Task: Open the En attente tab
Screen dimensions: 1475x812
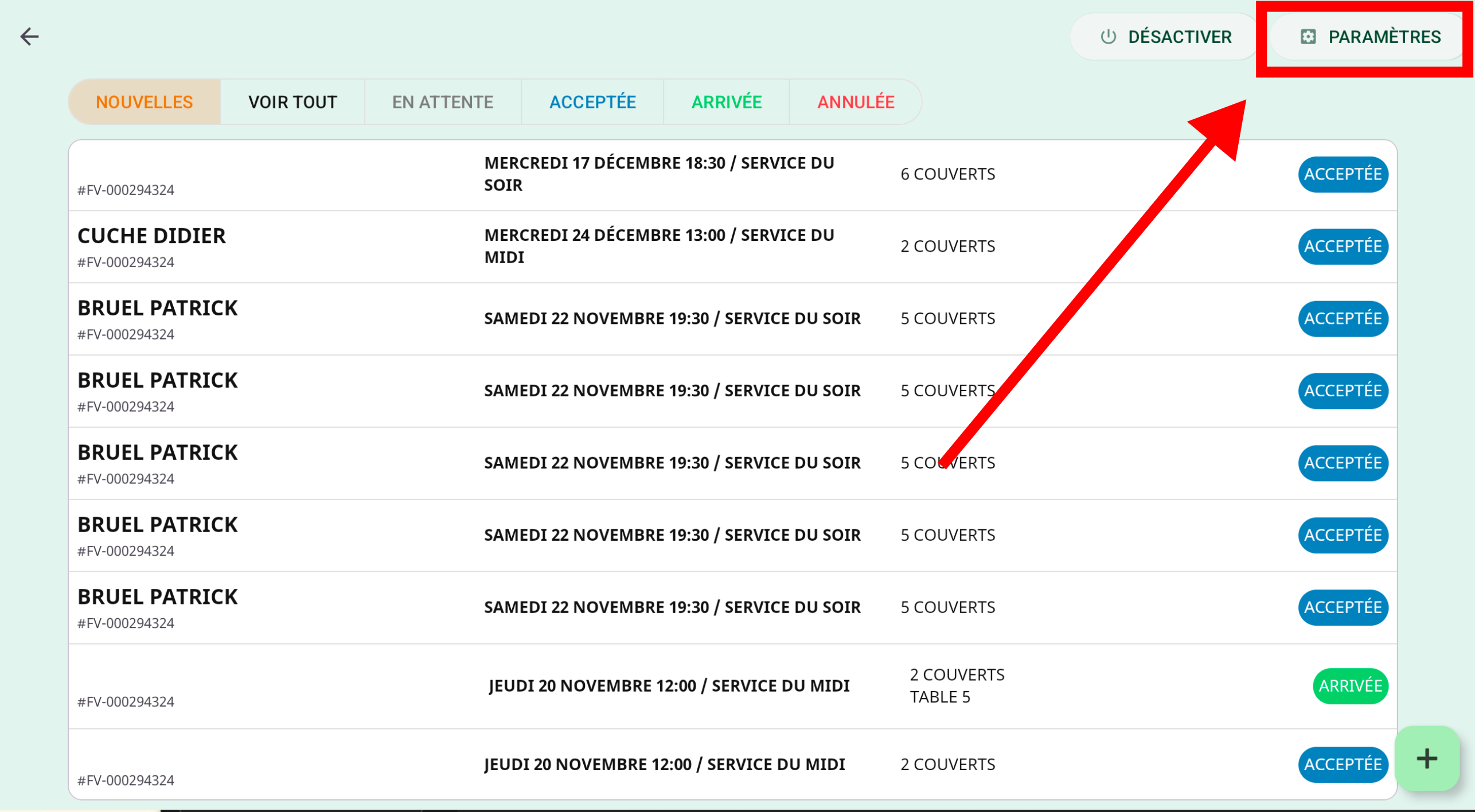Action: (442, 102)
